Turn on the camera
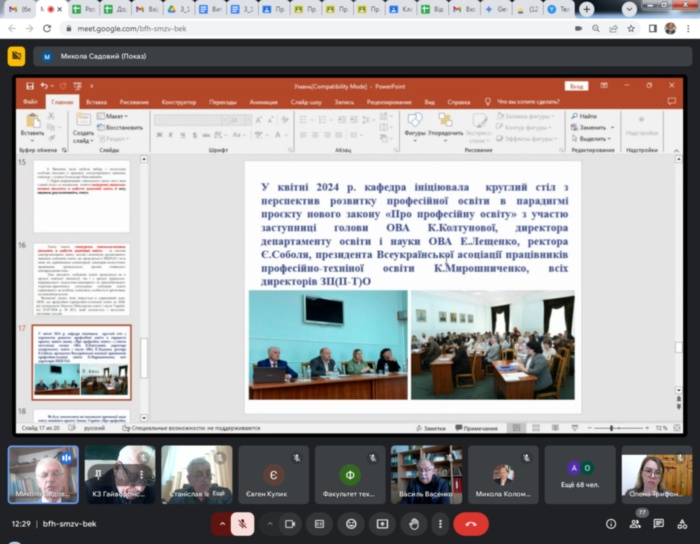700x544 pixels. pos(290,523)
